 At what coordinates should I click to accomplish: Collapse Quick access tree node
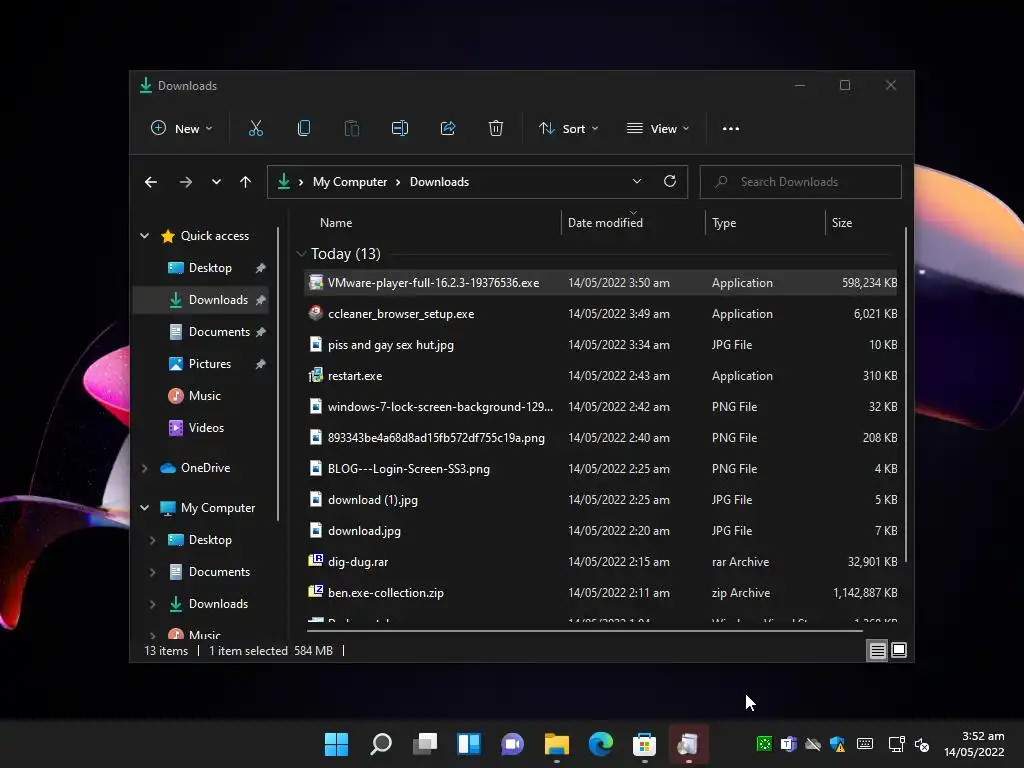point(144,236)
